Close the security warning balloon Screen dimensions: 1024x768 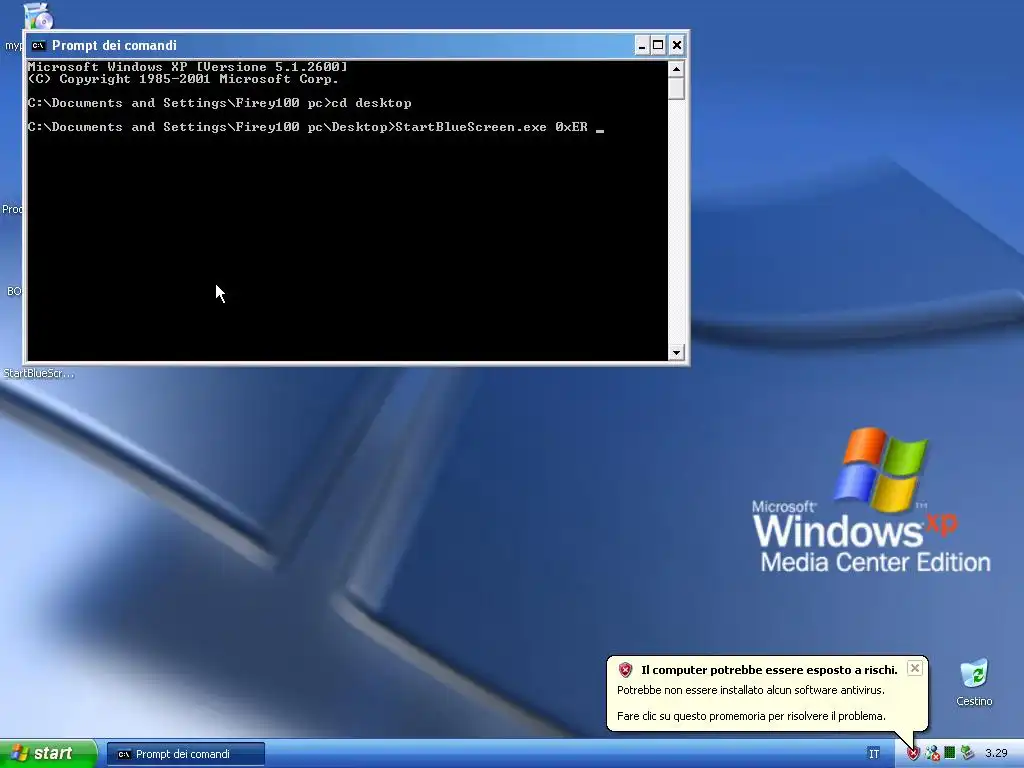click(915, 668)
